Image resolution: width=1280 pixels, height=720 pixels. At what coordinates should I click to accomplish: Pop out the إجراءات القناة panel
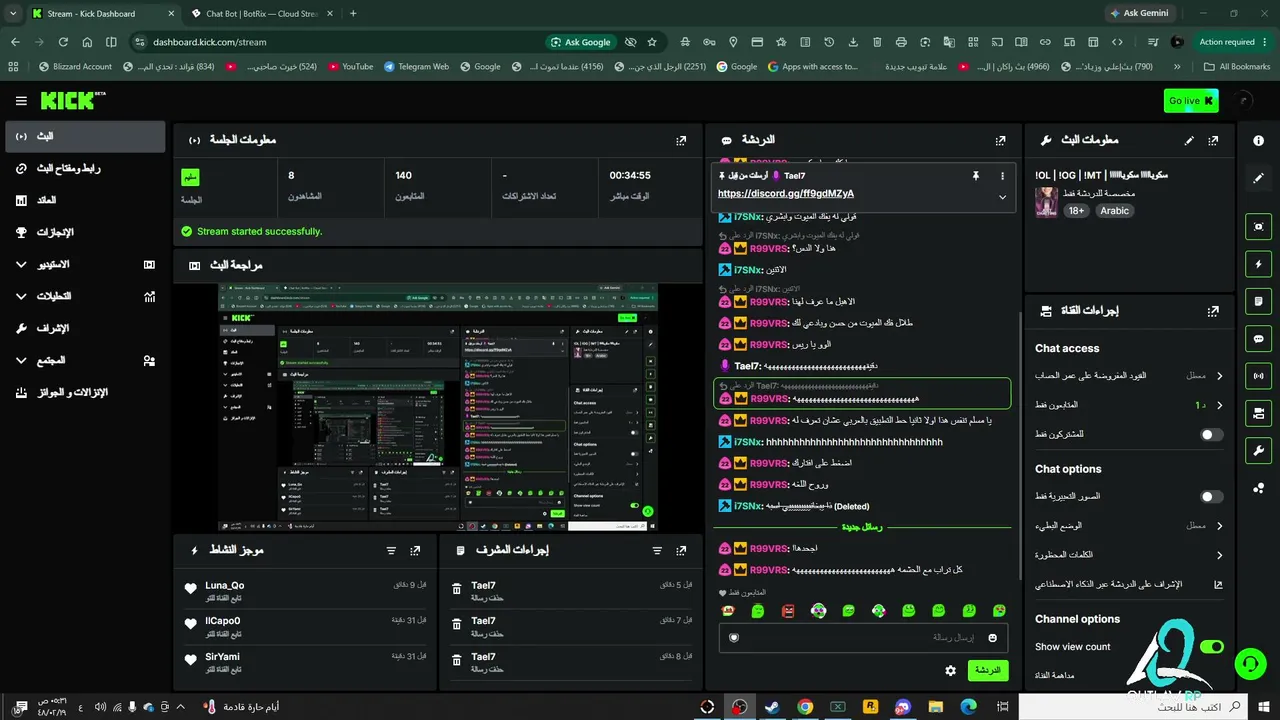click(1213, 311)
